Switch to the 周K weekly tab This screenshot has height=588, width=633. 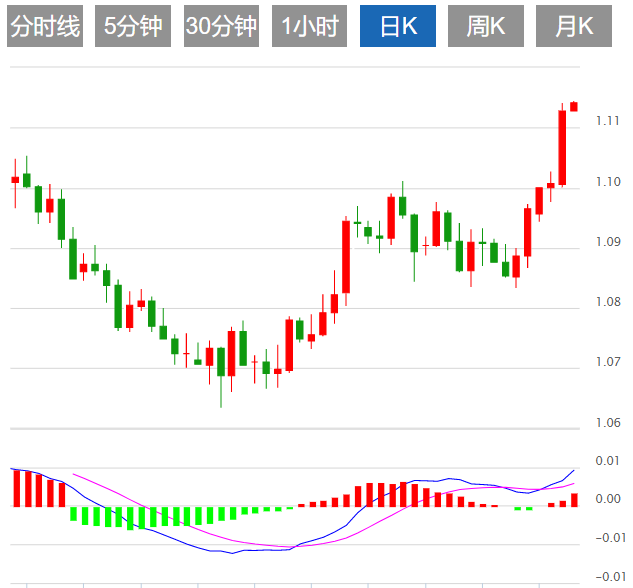(486, 26)
